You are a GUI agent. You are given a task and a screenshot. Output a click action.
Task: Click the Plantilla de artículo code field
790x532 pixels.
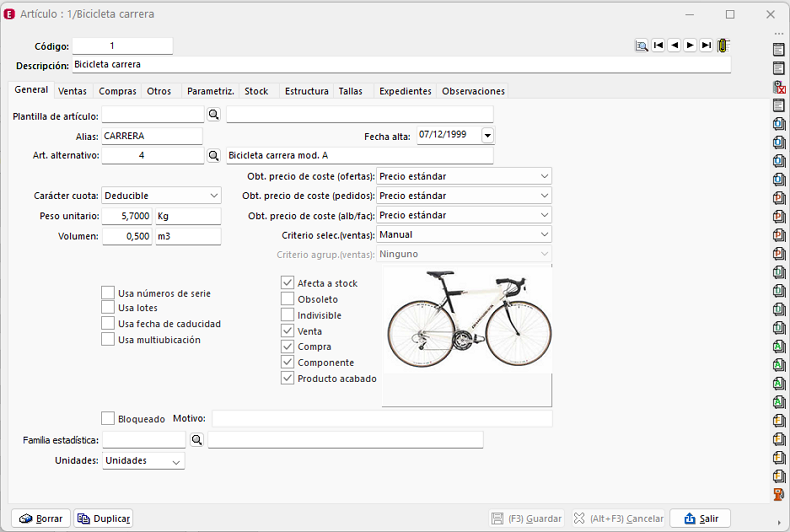point(153,114)
